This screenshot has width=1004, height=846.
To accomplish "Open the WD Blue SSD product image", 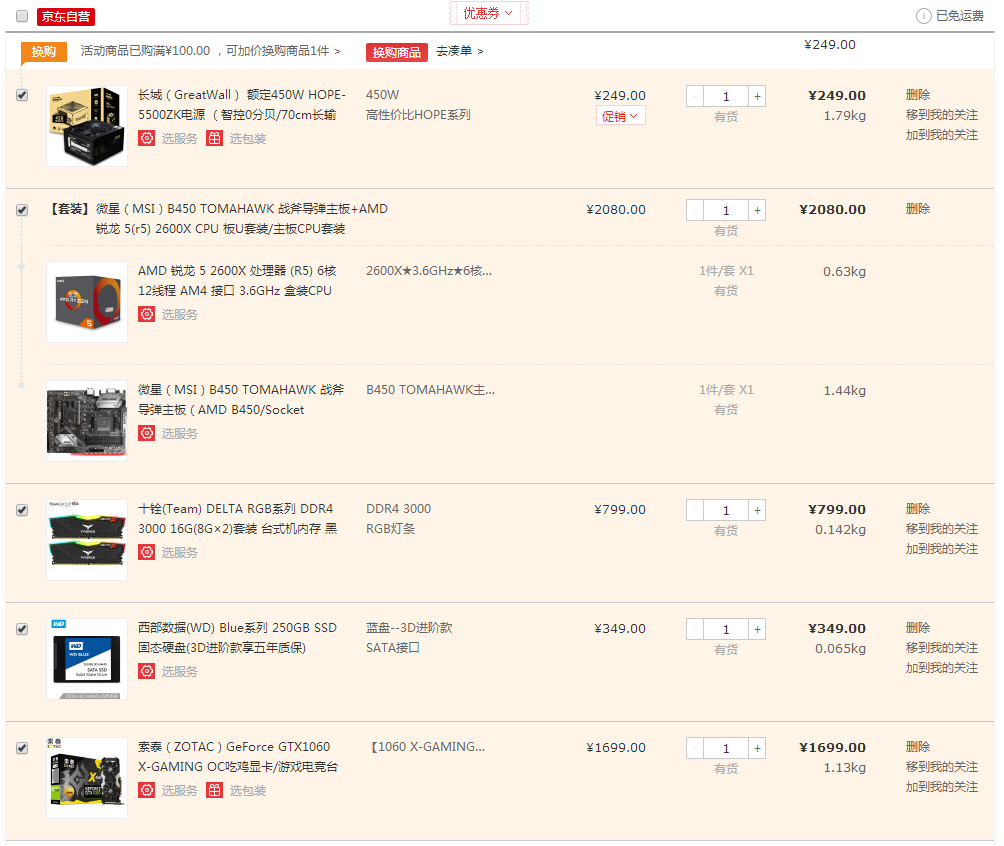I will tap(87, 659).
